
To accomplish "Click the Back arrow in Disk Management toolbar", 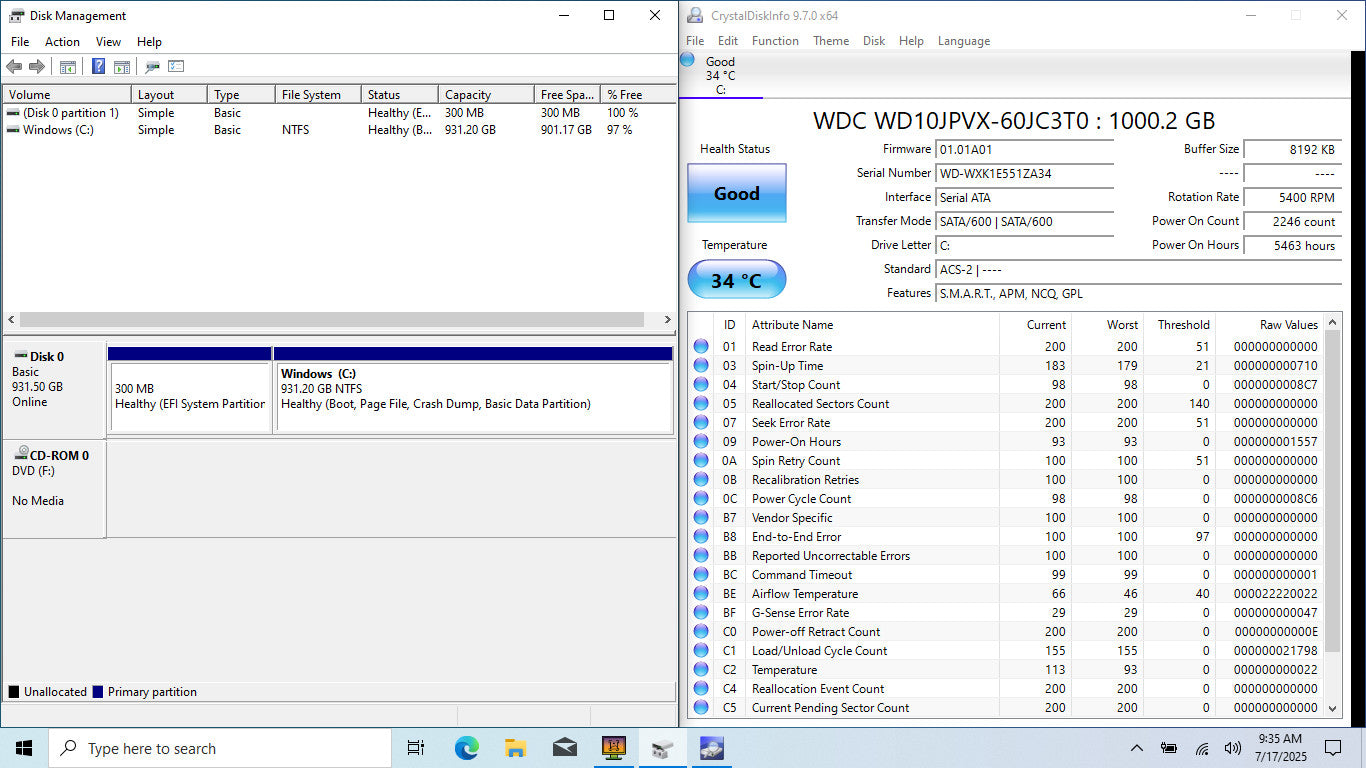I will pyautogui.click(x=14, y=67).
